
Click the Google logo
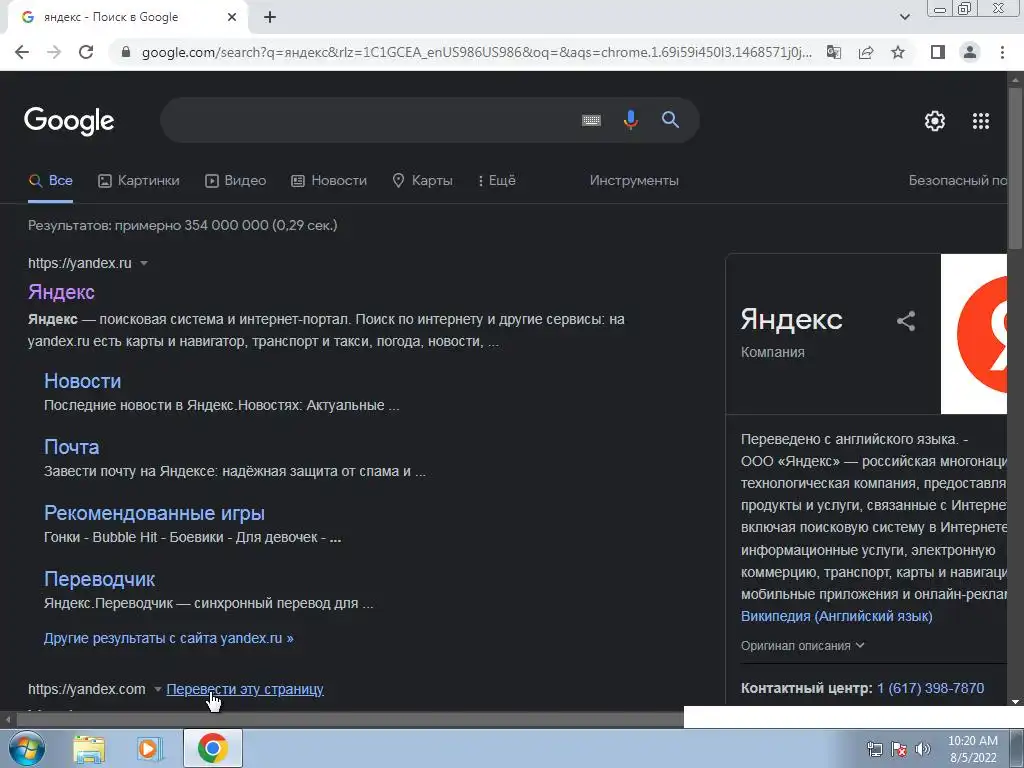[x=69, y=121]
